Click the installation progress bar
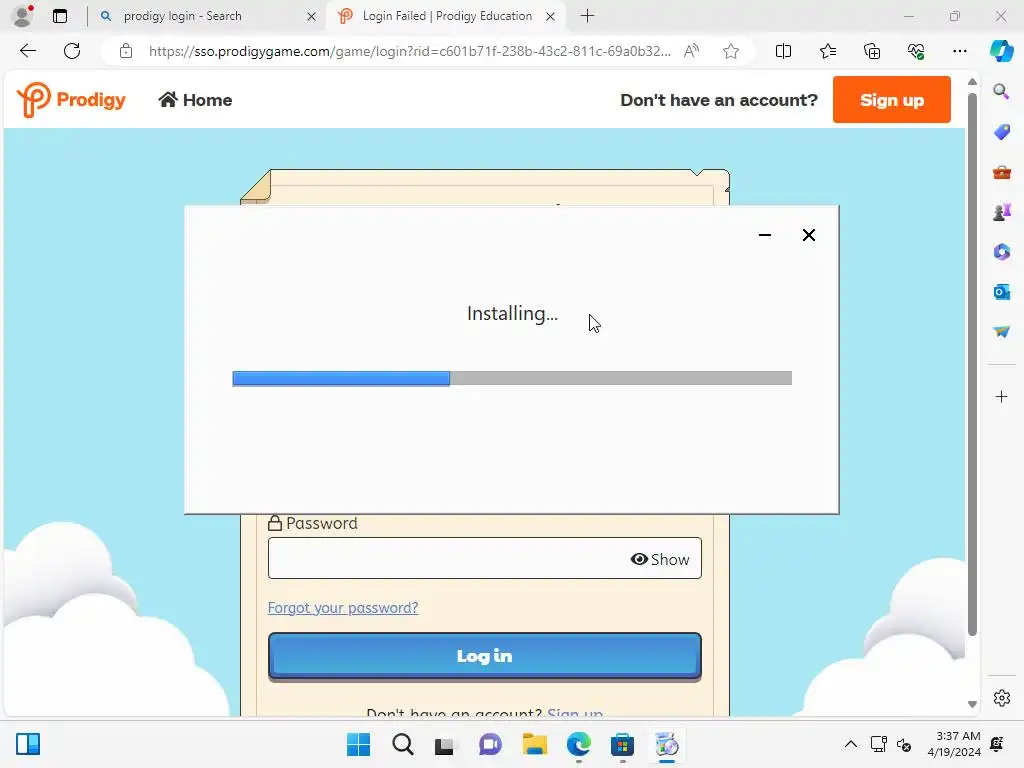 [512, 378]
